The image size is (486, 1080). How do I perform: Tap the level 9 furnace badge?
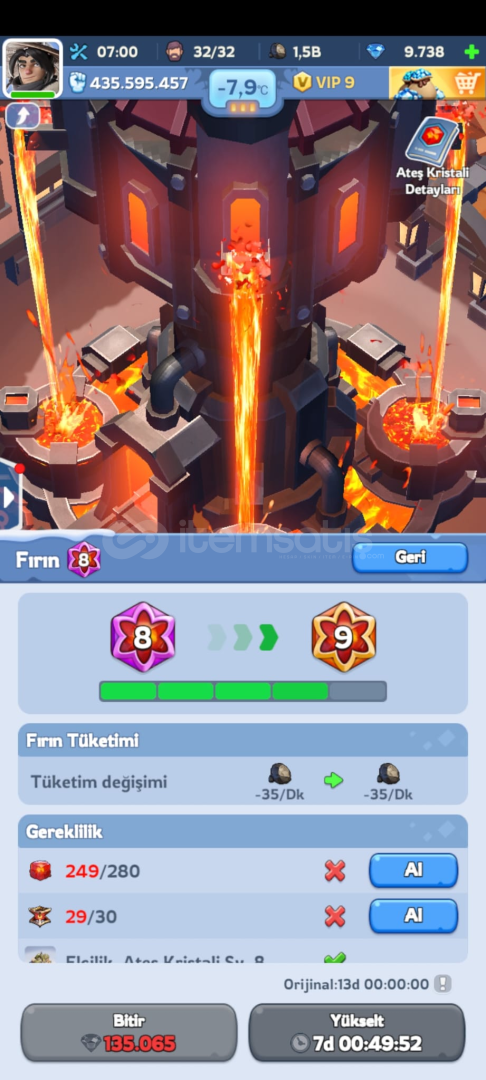(344, 637)
